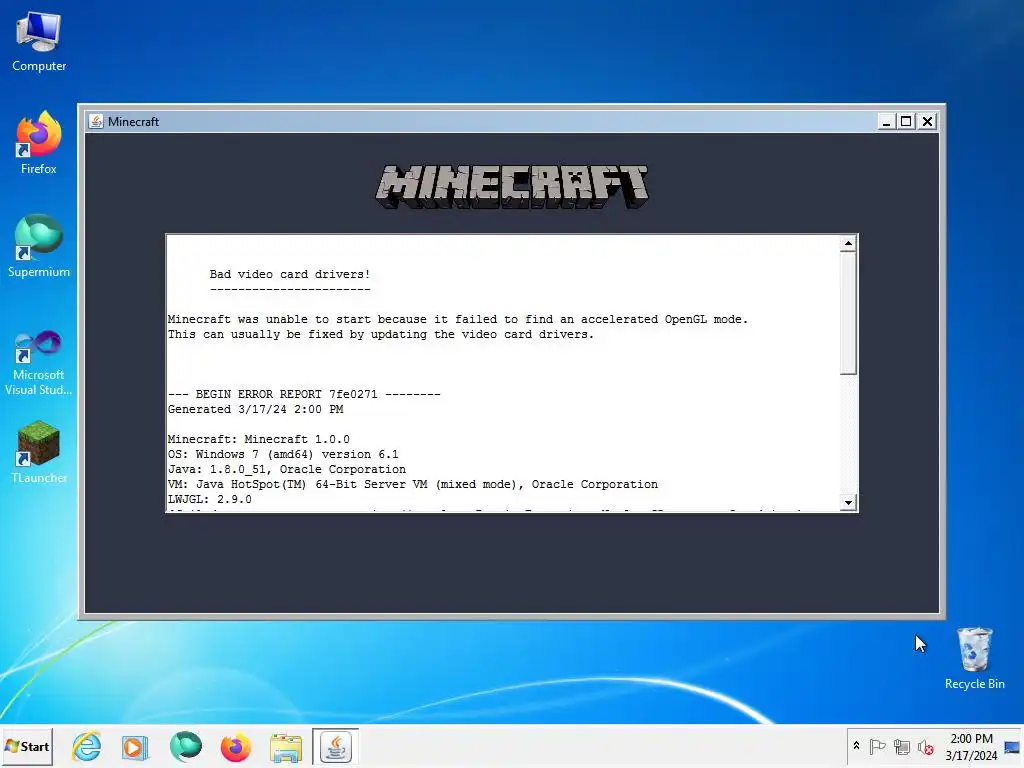
Task: Launch Firefox from the desktop shortcut
Action: click(39, 143)
